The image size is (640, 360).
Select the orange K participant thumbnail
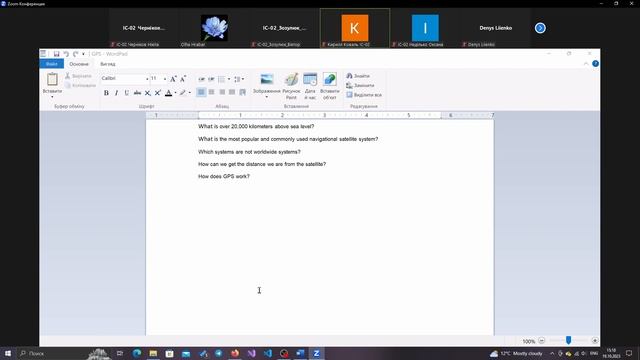[355, 28]
